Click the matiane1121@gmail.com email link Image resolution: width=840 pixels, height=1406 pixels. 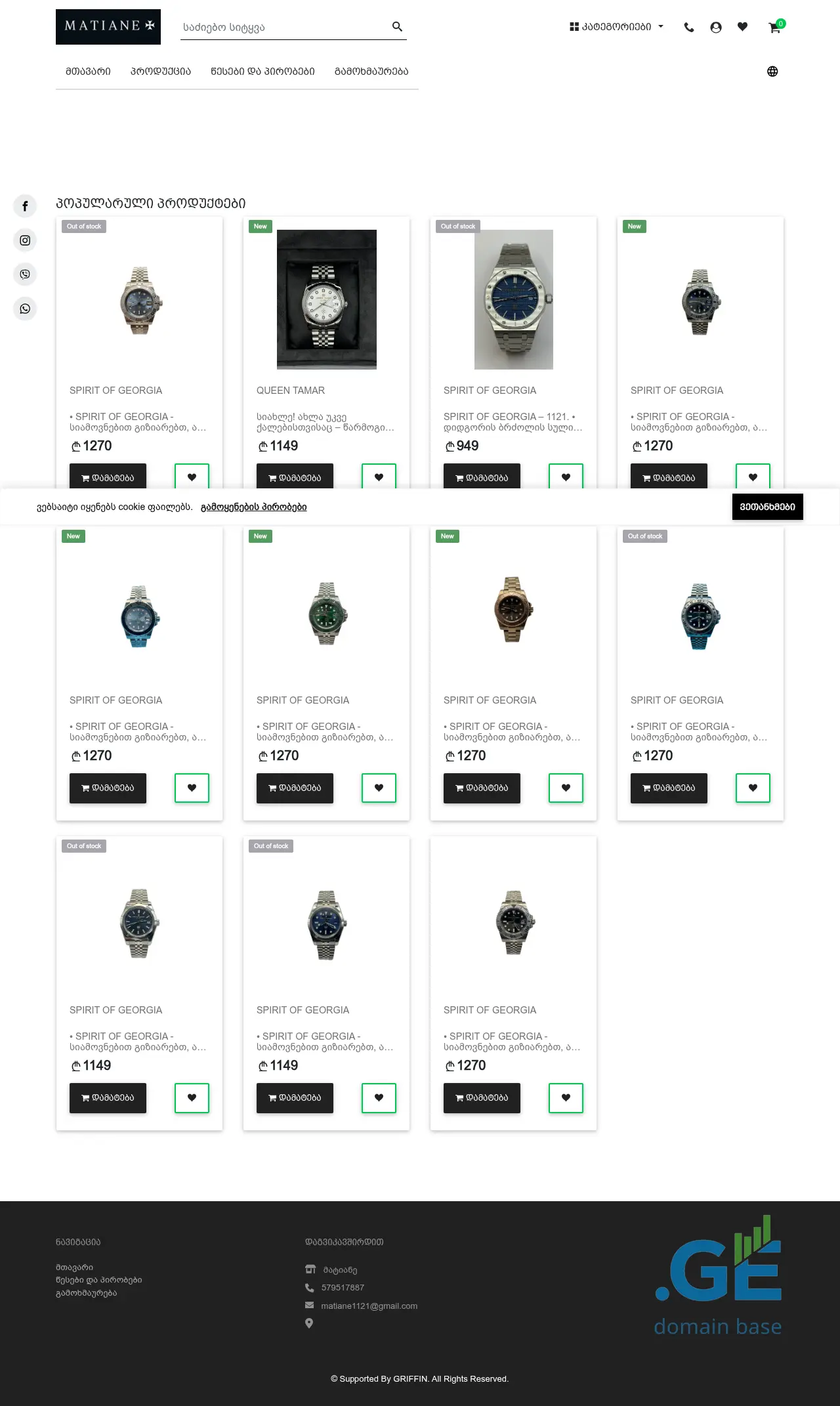pos(369,1306)
